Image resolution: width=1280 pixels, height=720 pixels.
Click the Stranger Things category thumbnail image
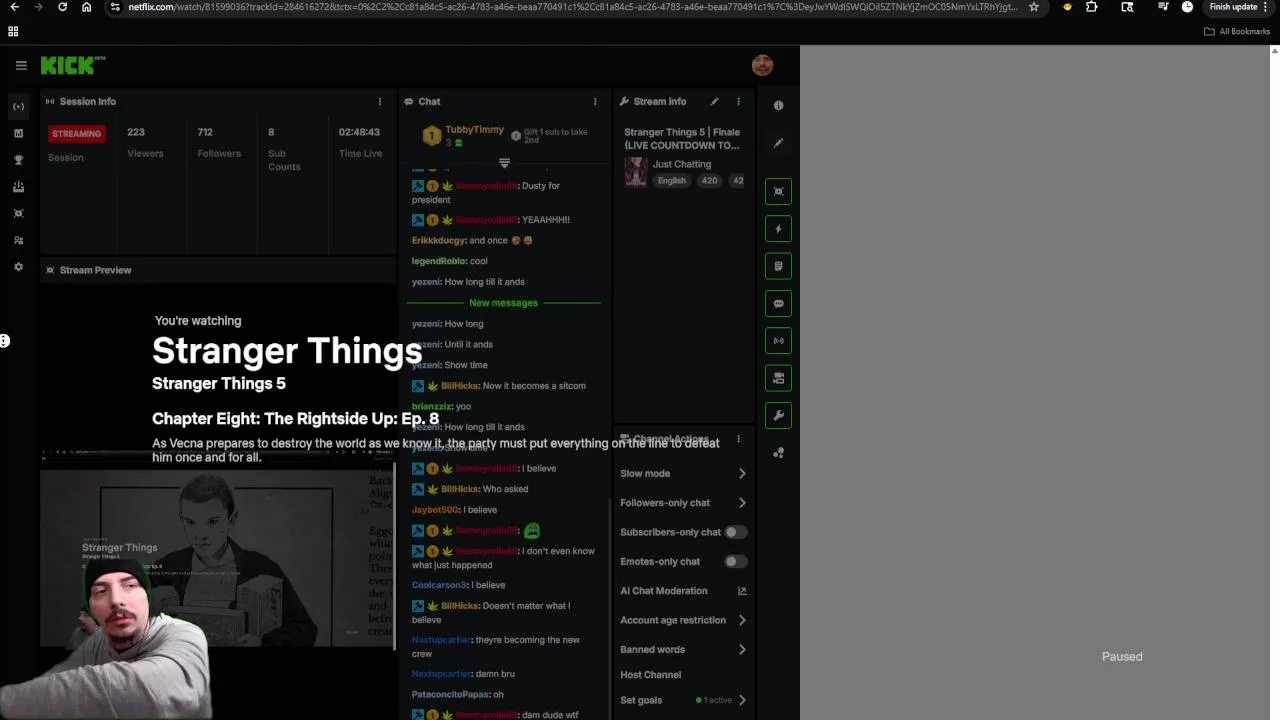635,172
